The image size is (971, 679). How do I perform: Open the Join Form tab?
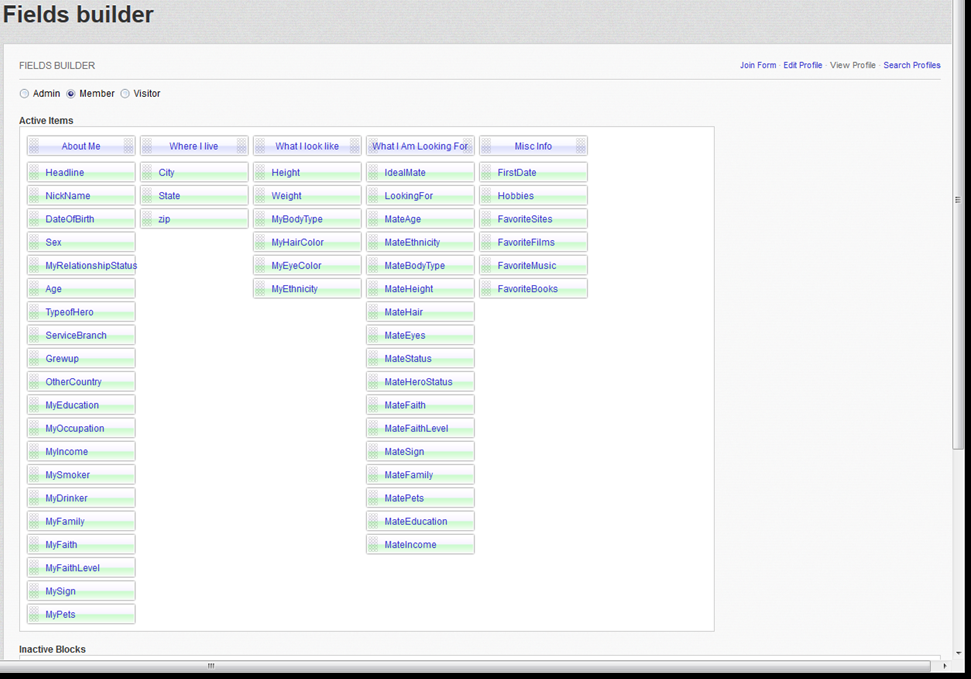coord(757,65)
